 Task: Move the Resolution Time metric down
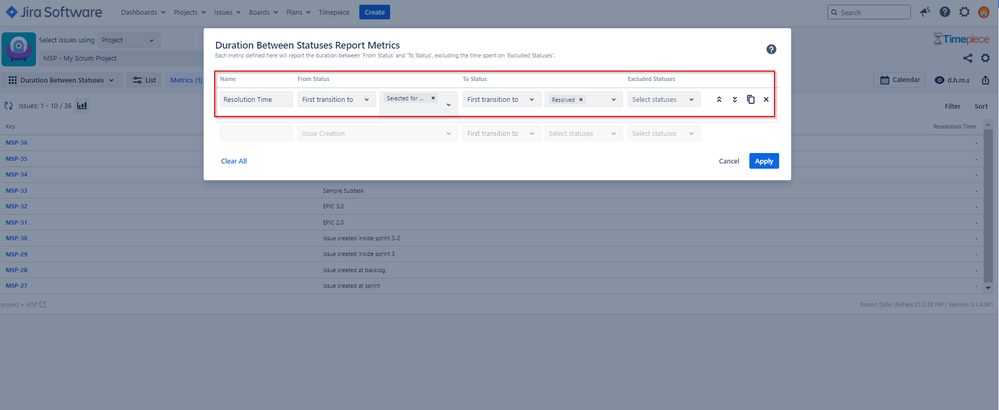pos(735,99)
